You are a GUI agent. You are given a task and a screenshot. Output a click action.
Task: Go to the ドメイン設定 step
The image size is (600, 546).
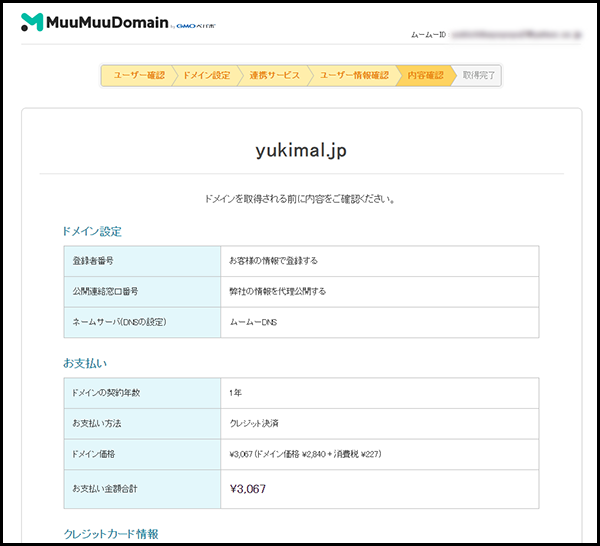207,76
